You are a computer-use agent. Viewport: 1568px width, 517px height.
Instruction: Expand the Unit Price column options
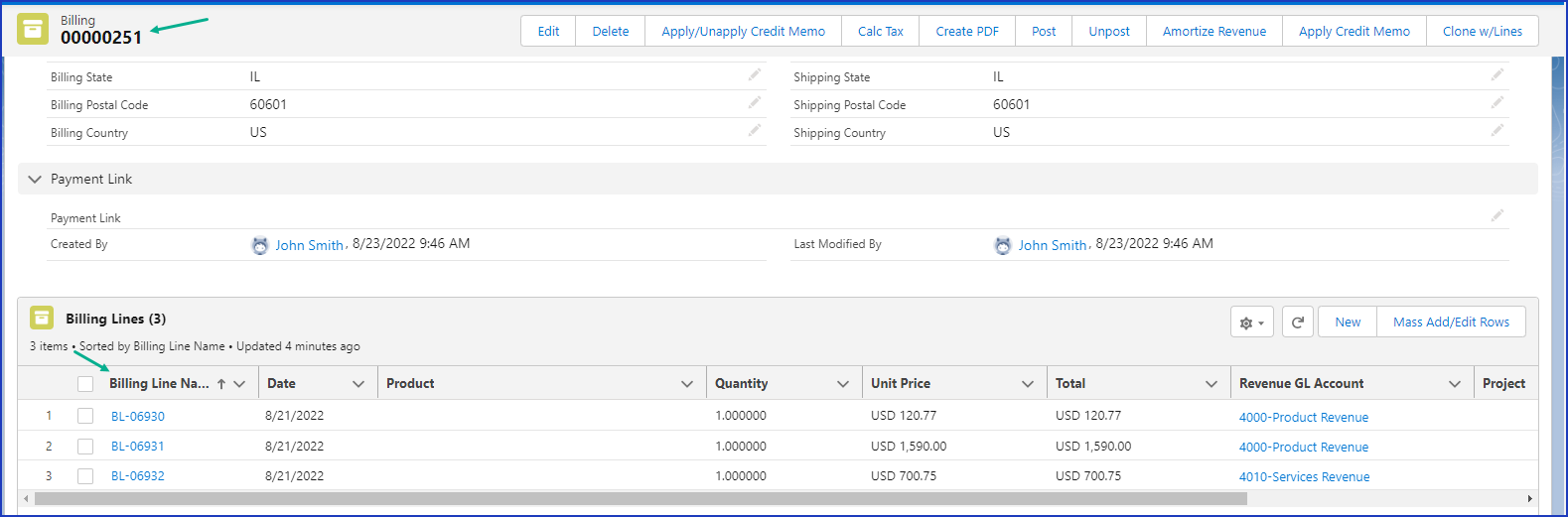(x=1028, y=384)
